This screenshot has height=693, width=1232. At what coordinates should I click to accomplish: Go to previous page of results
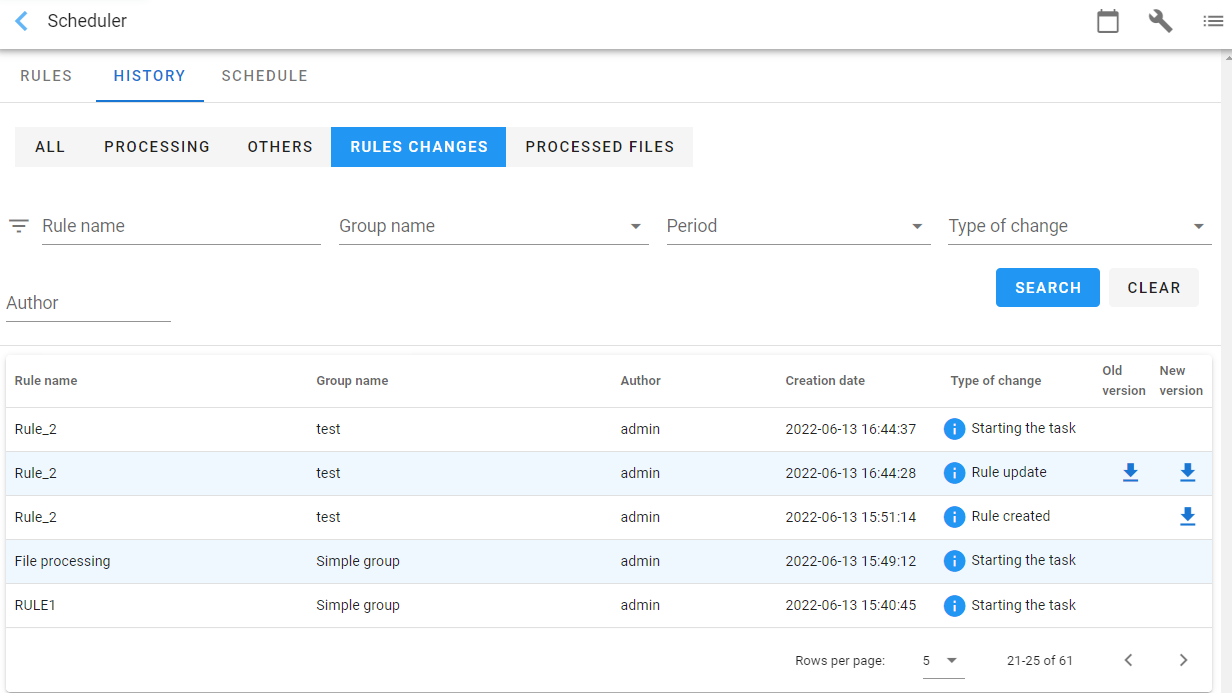[1129, 660]
